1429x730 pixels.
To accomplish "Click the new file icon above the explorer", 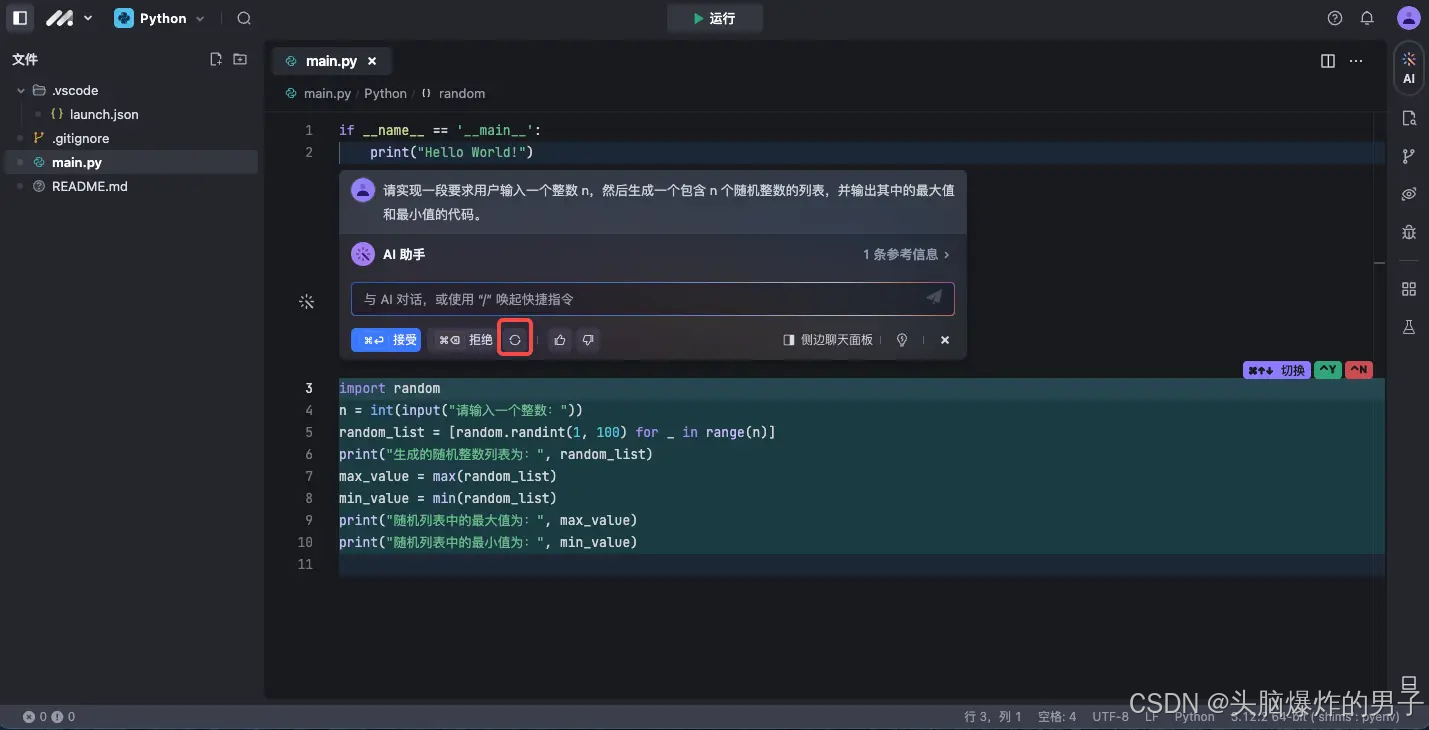I will point(216,59).
